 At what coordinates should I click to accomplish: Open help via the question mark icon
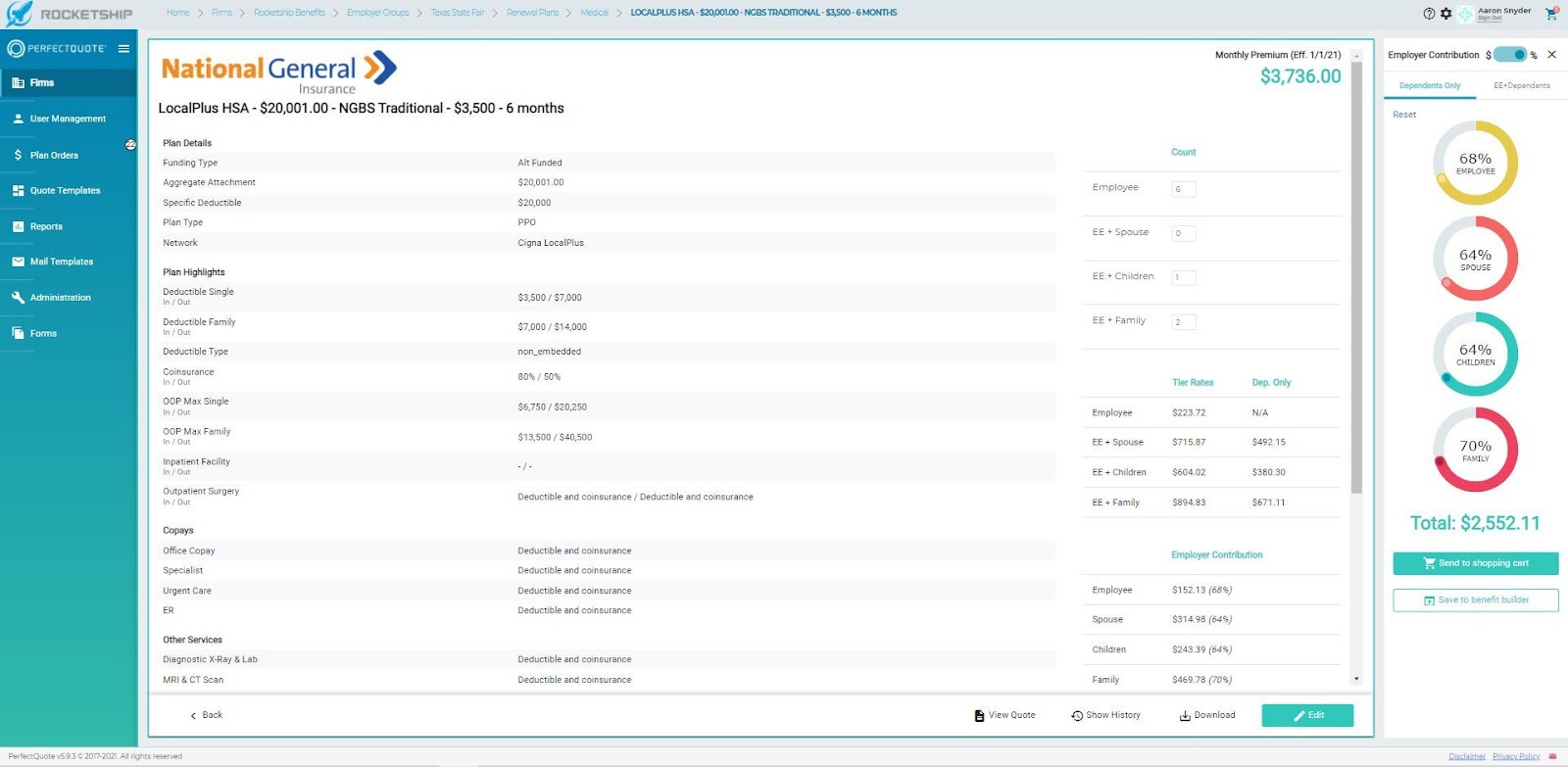1429,14
